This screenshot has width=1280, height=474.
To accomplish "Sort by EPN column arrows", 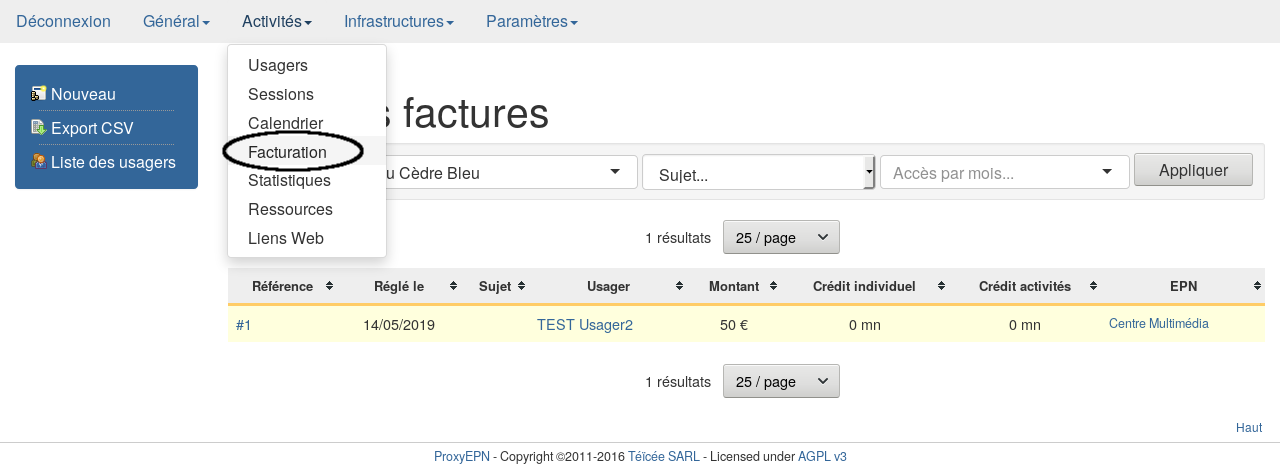I will pos(1257,287).
